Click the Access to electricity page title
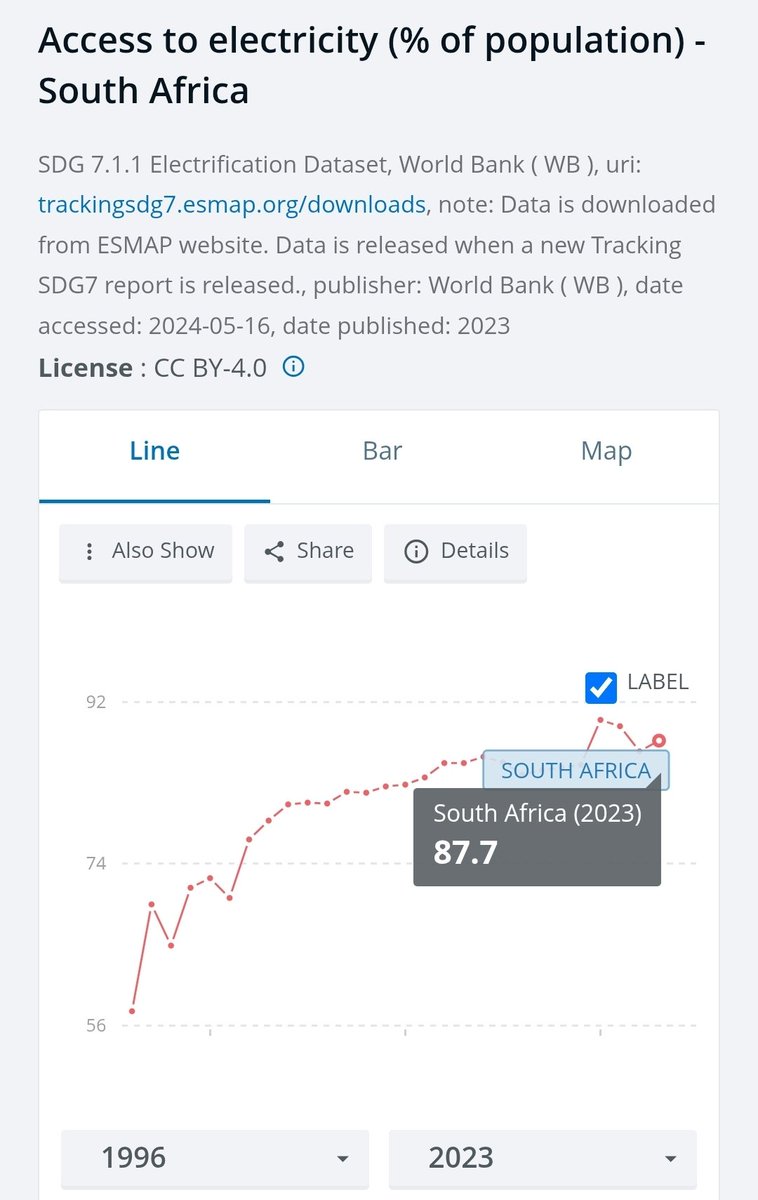758x1200 pixels. (372, 67)
